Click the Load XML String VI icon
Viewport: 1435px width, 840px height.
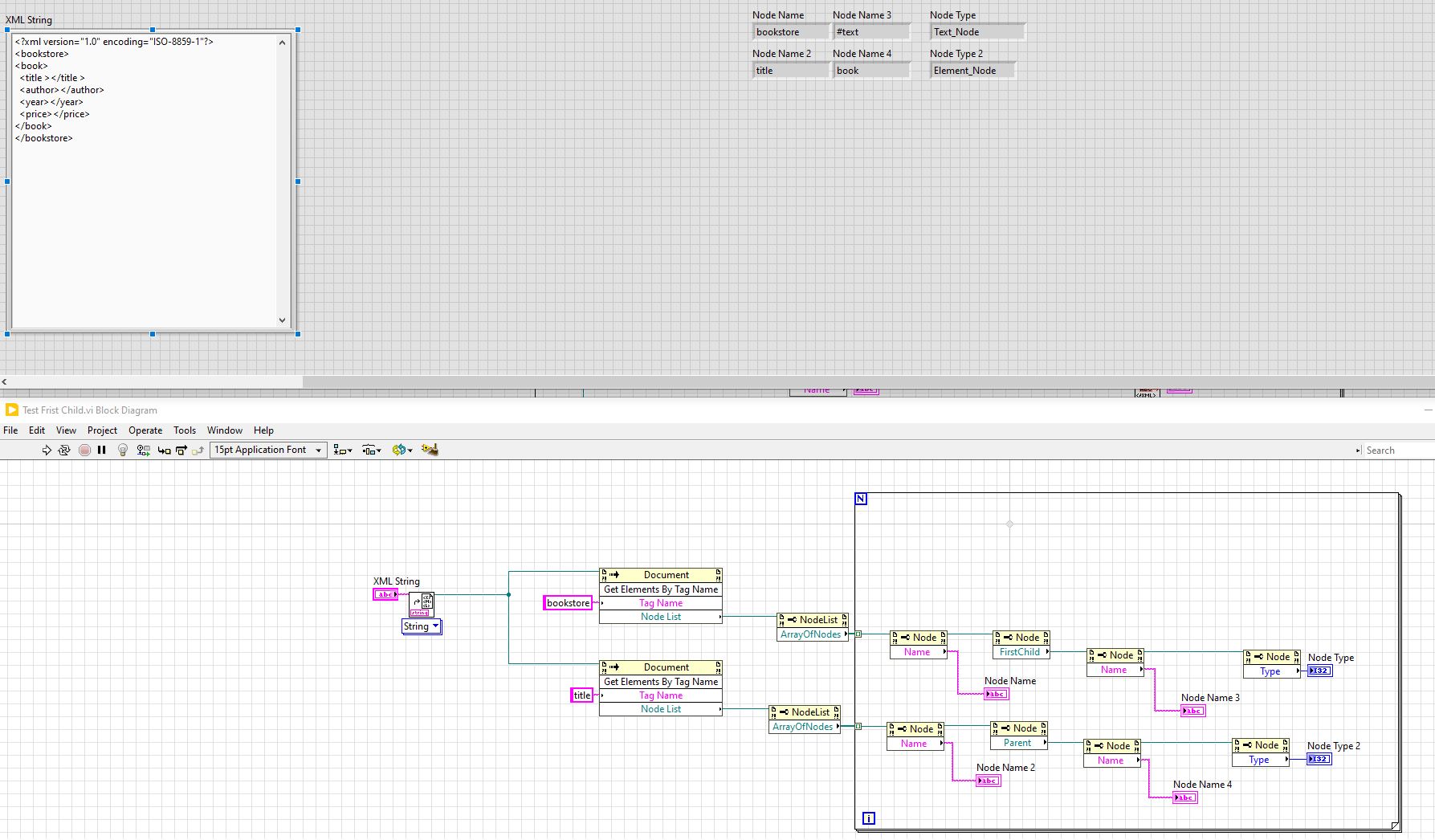click(x=422, y=604)
